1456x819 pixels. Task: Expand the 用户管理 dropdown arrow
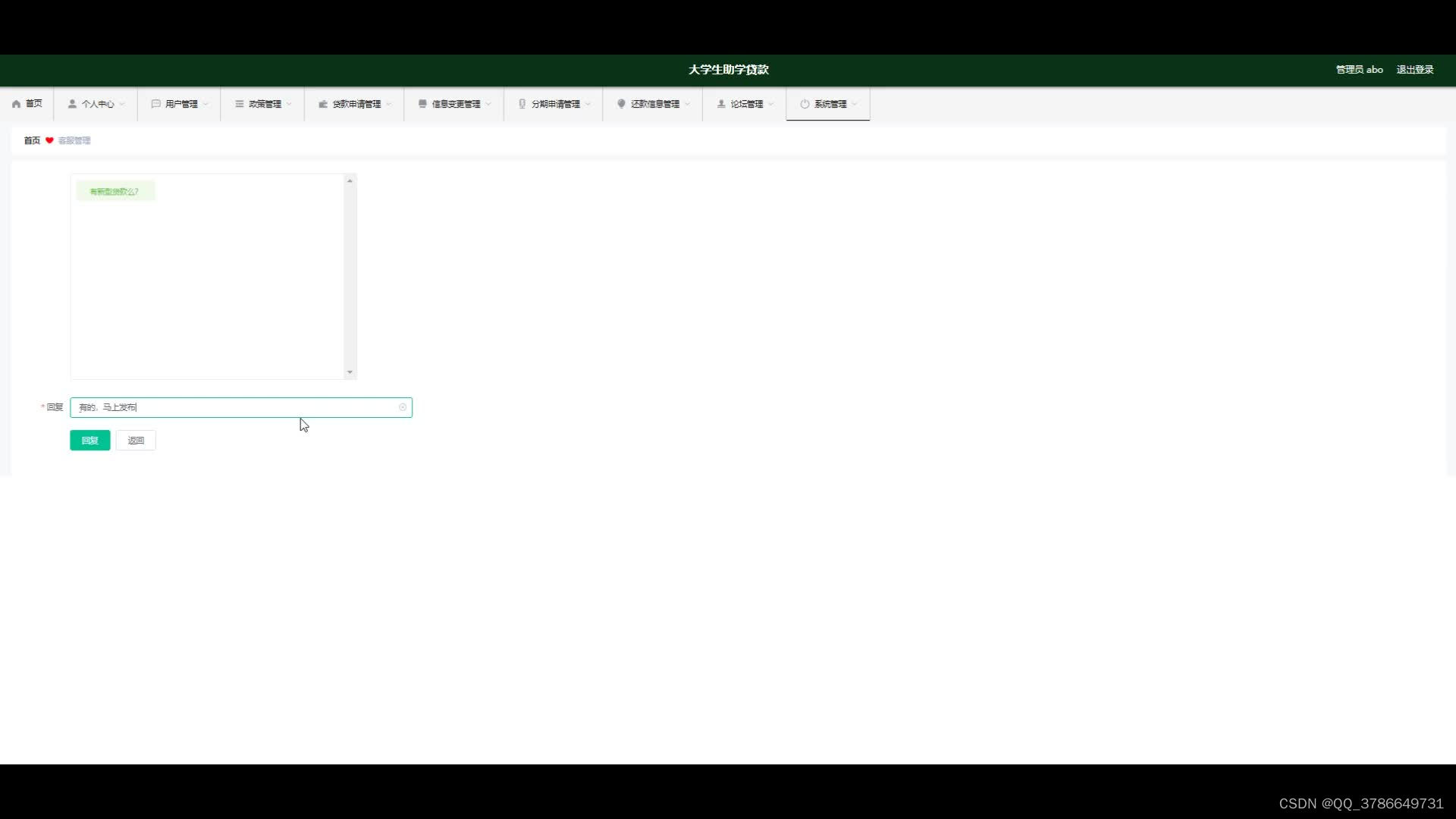[x=206, y=104]
